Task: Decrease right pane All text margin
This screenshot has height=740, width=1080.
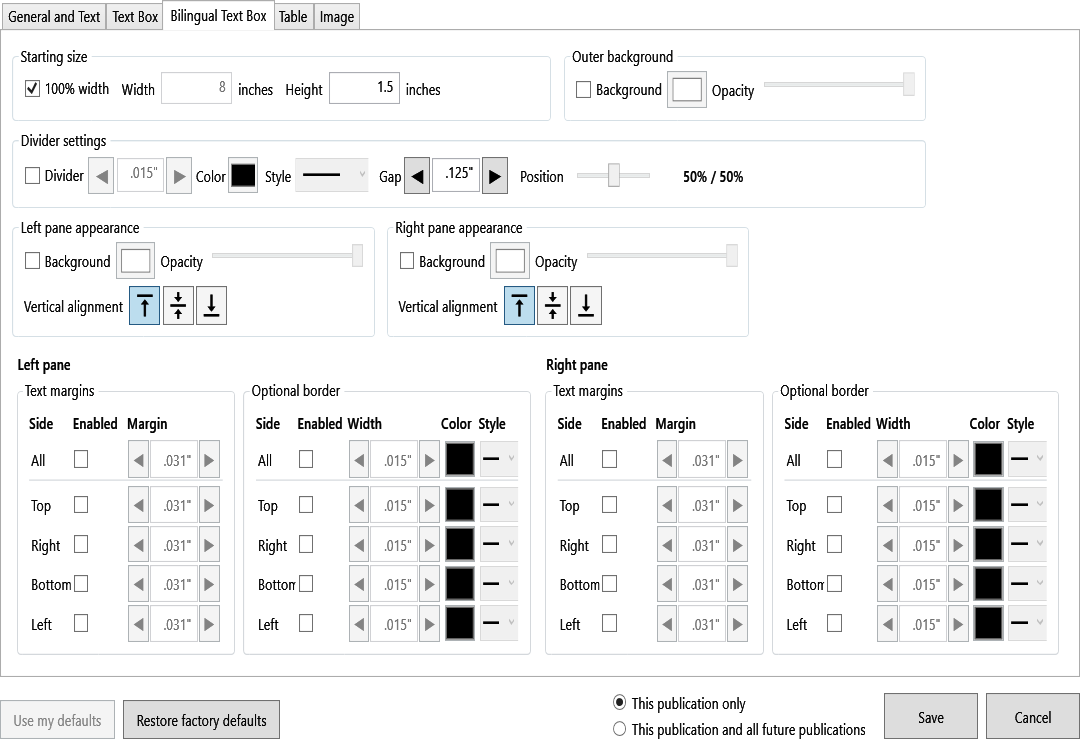Action: [x=667, y=460]
